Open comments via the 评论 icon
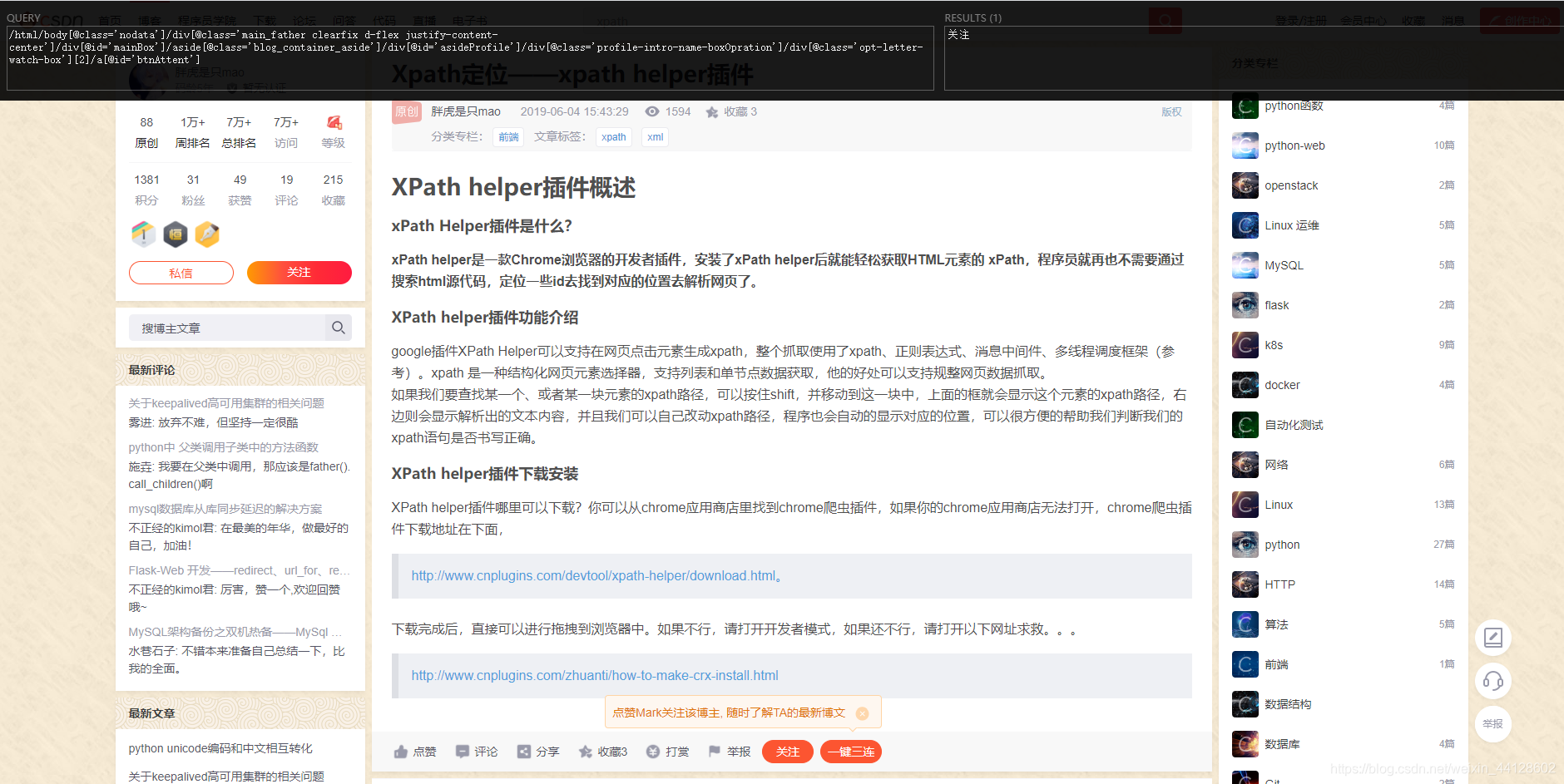The width and height of the screenshot is (1564, 784). [x=463, y=751]
